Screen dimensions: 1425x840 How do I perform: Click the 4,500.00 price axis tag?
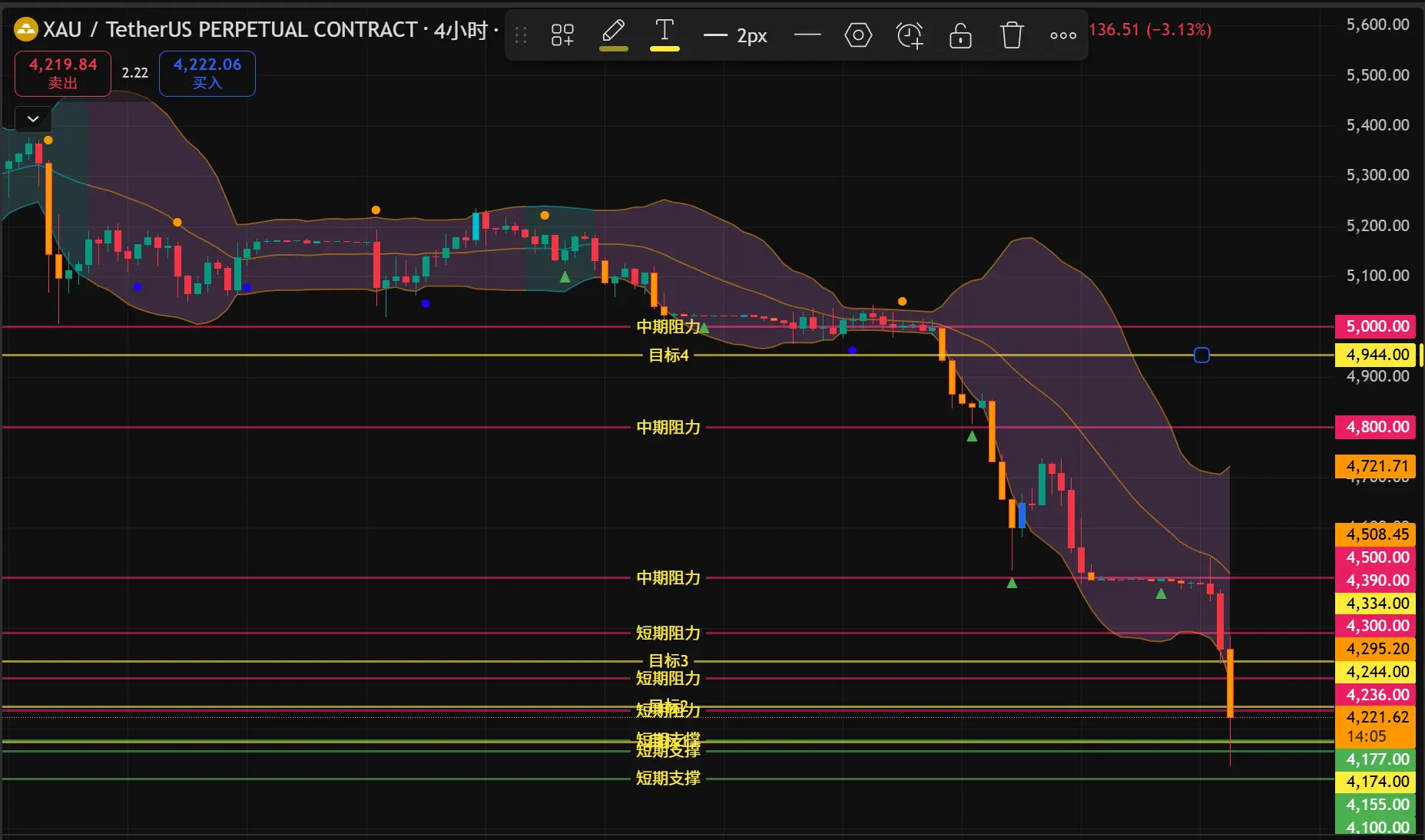pyautogui.click(x=1375, y=557)
